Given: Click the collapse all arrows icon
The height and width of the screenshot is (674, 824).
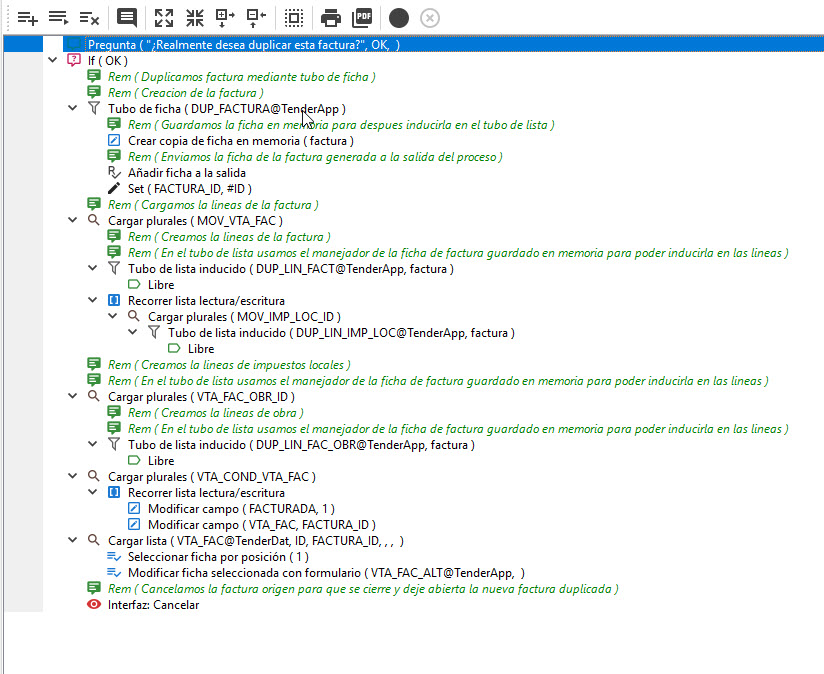Looking at the screenshot, I should (x=195, y=18).
